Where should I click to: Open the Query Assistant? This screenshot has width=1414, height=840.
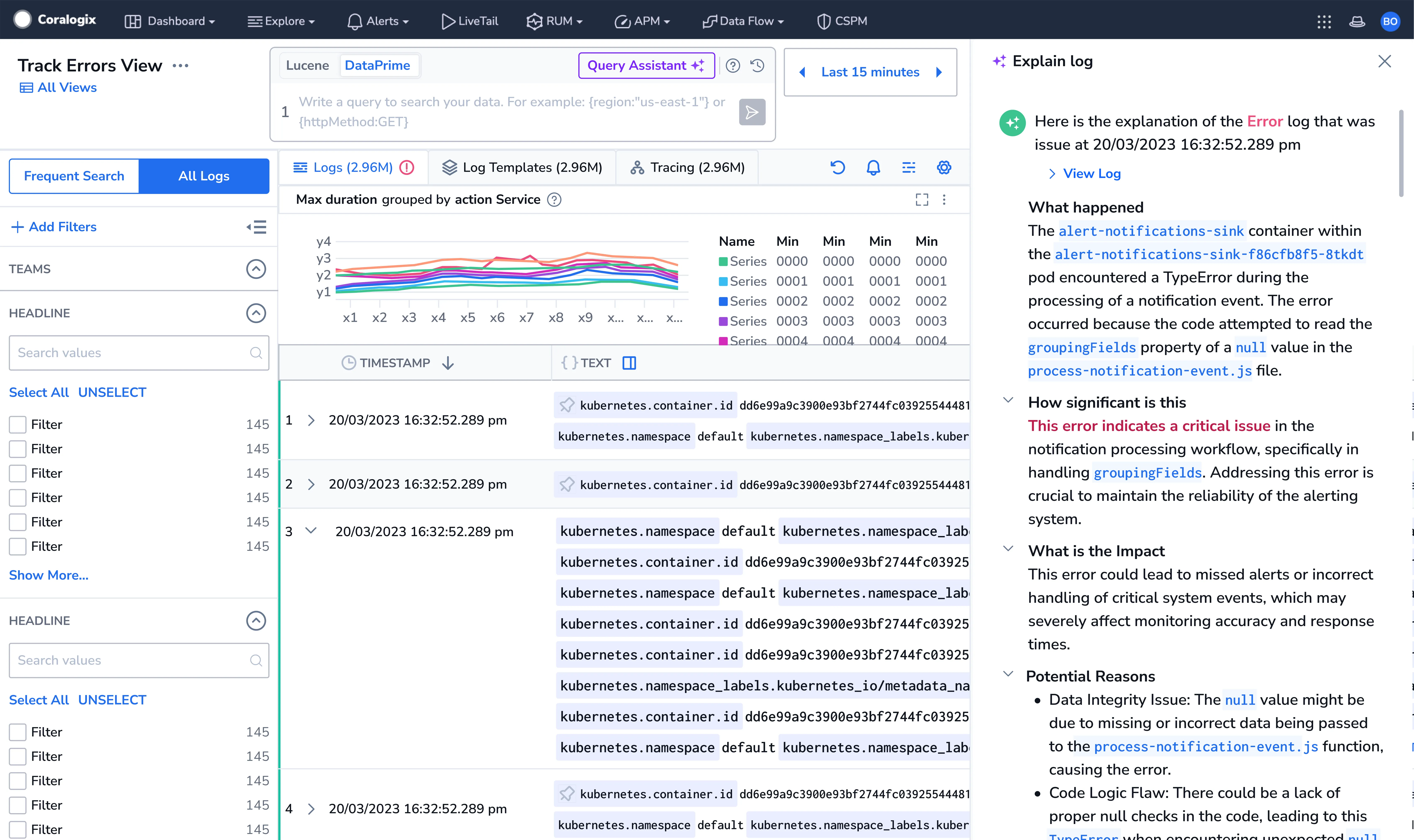coord(646,66)
